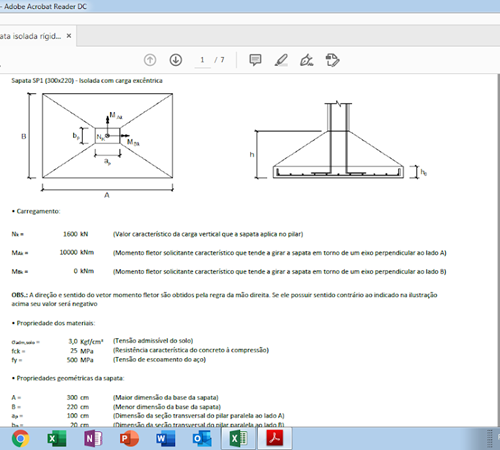The image size is (500, 450).
Task: Select Adobe Acrobat Reader in the taskbar
Action: tap(275, 438)
